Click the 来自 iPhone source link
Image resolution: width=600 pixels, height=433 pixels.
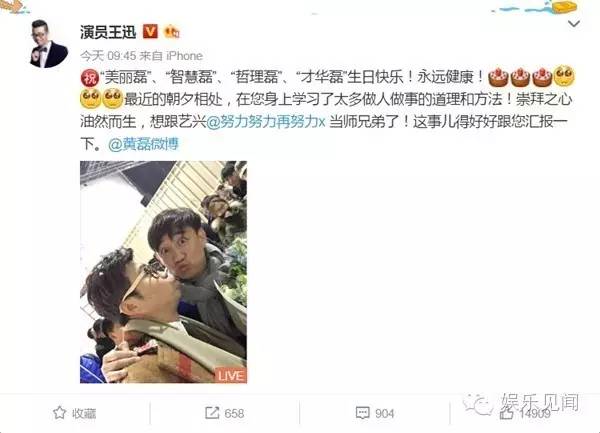click(x=171, y=56)
